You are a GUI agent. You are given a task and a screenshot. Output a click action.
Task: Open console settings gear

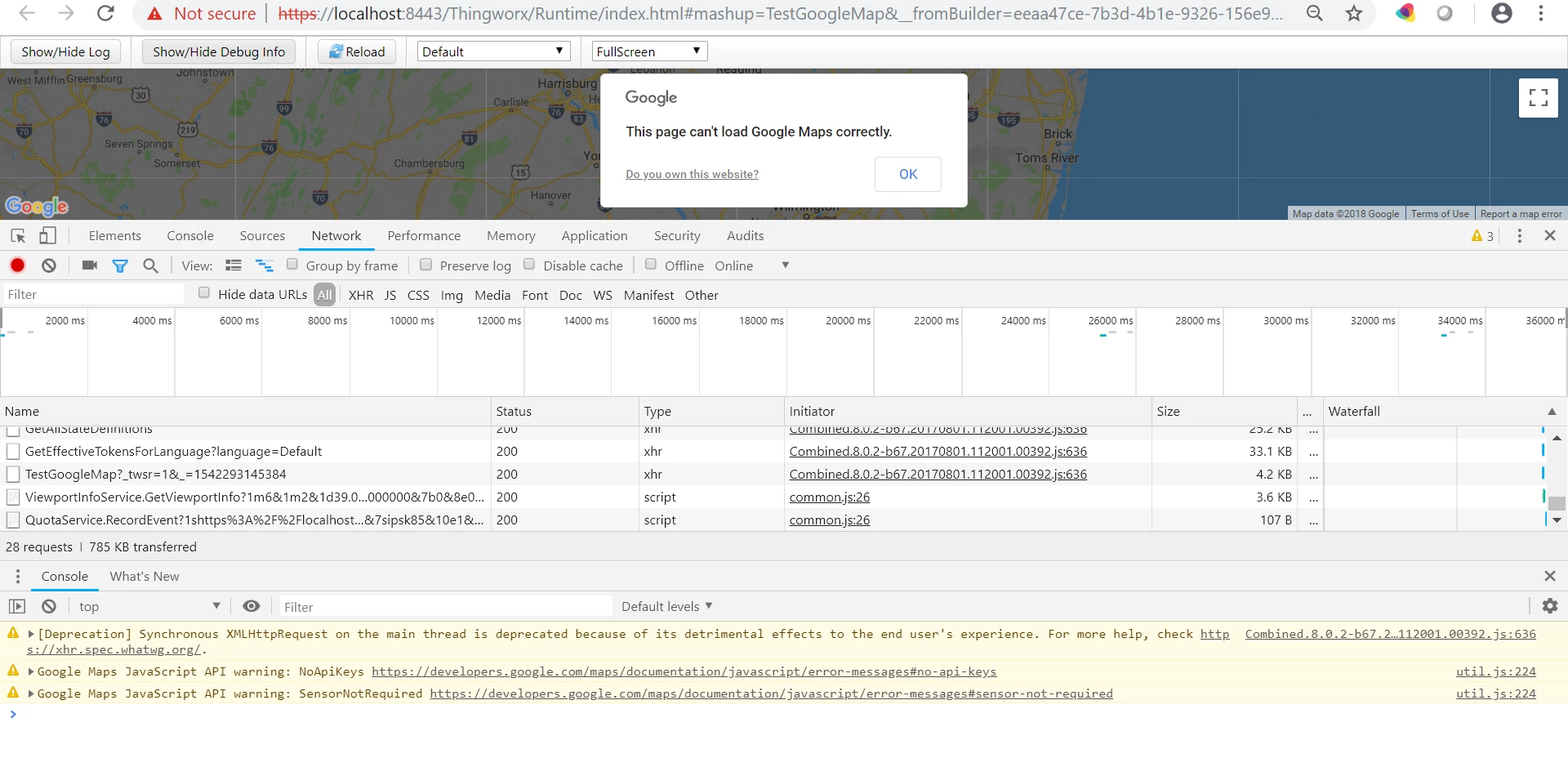point(1550,606)
